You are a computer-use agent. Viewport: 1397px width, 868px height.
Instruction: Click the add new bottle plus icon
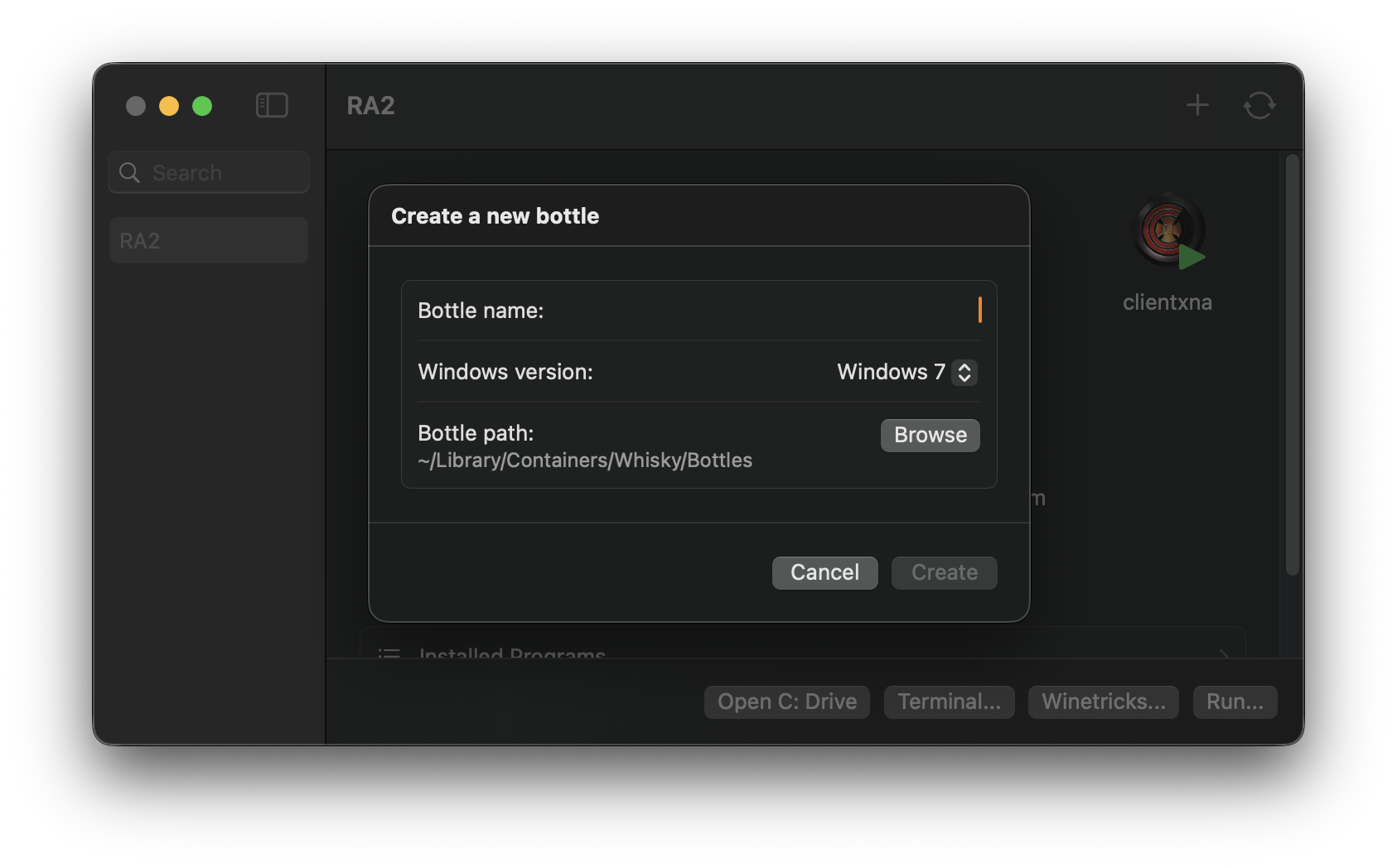[x=1196, y=105]
